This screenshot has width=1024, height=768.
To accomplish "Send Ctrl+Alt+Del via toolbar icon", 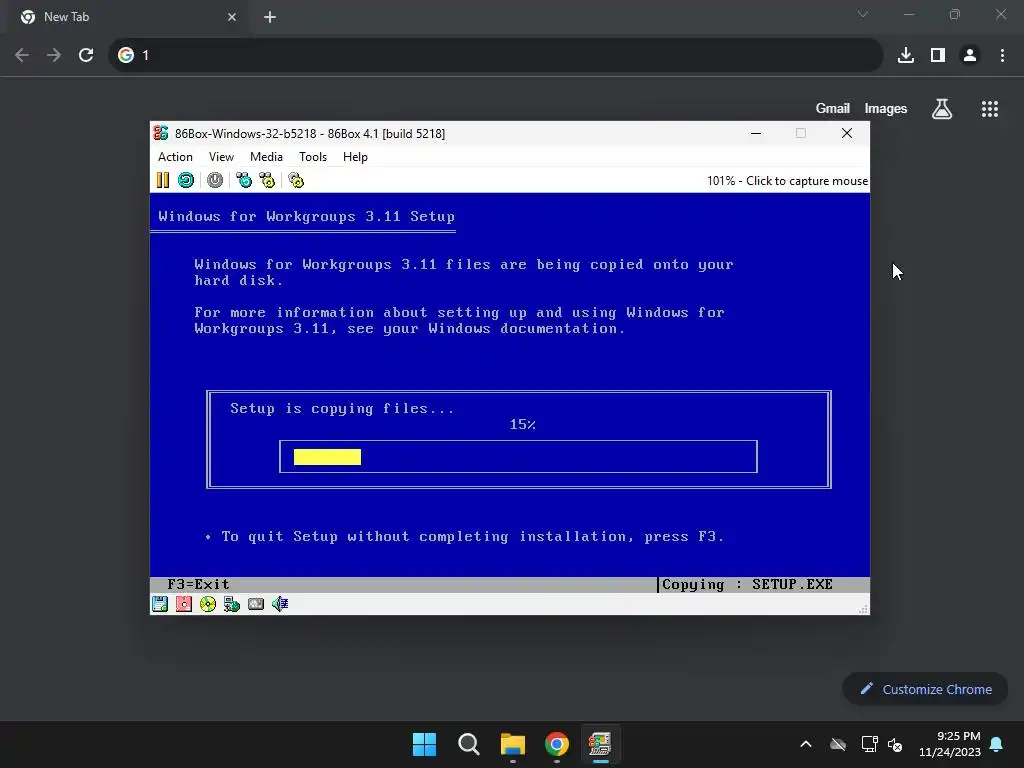I will 244,180.
